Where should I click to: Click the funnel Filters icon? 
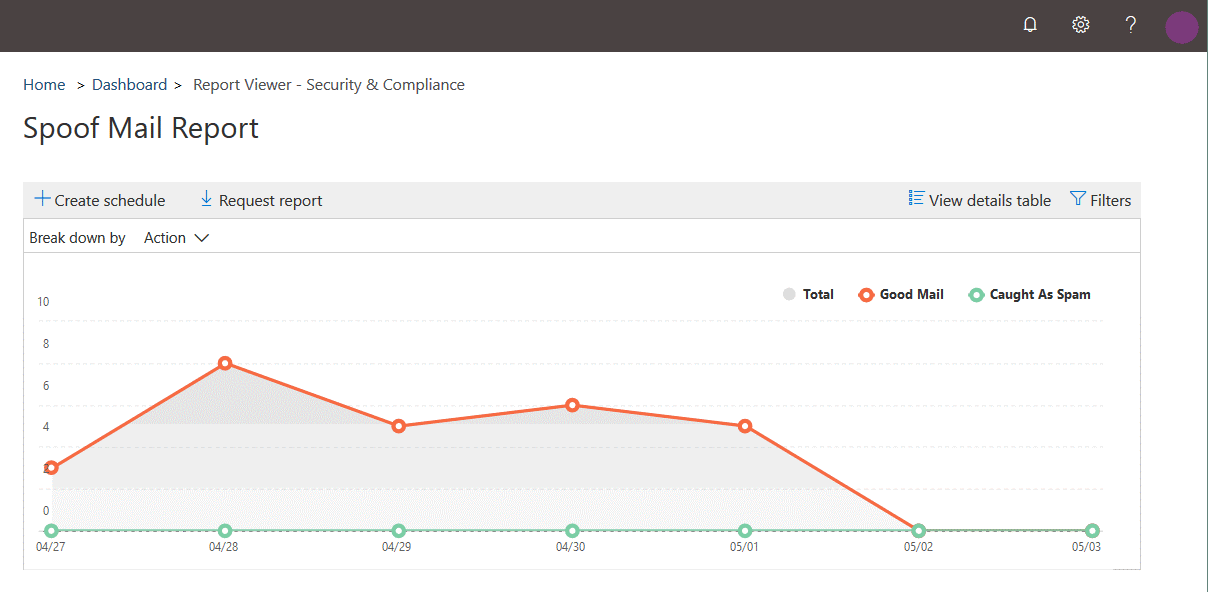pos(1077,199)
